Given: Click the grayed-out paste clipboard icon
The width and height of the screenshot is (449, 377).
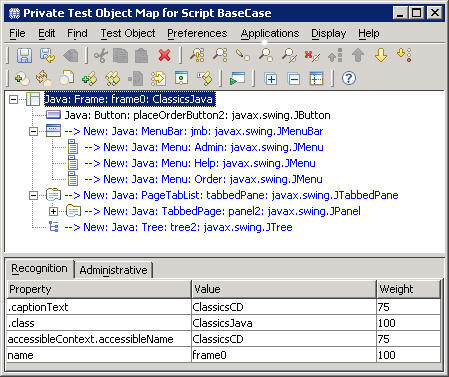Looking at the screenshot, I should pyautogui.click(x=141, y=55).
